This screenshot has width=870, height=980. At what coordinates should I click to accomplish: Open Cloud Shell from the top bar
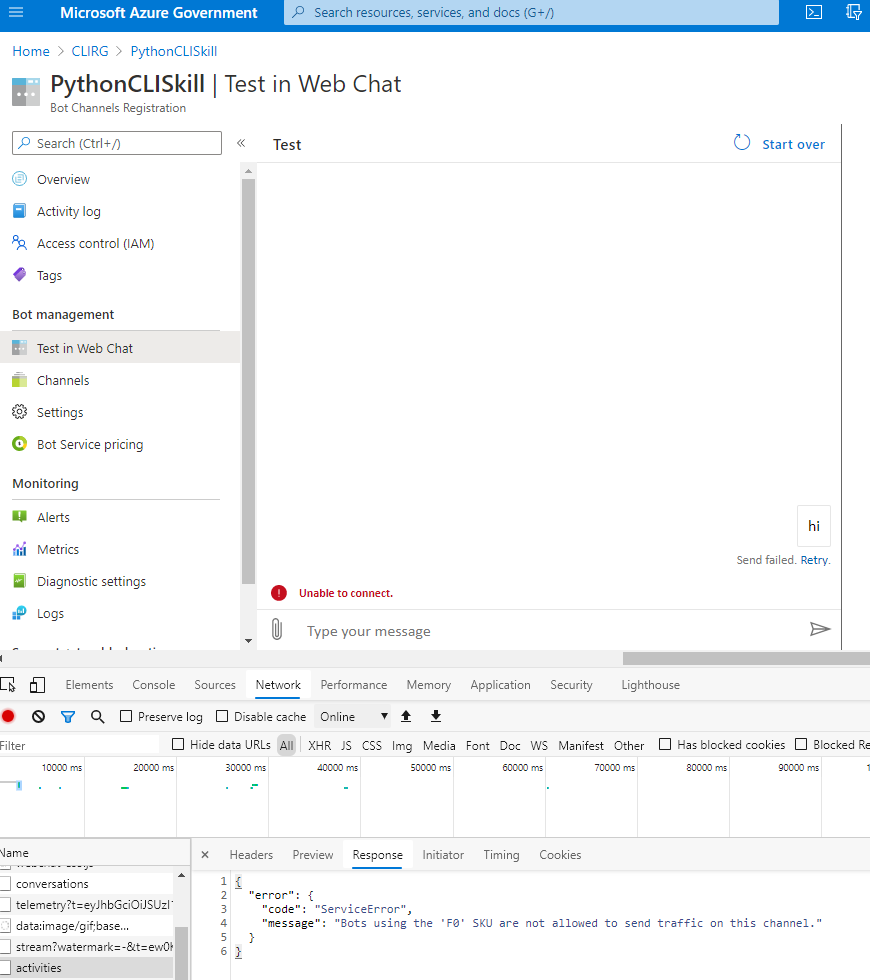pyautogui.click(x=814, y=12)
